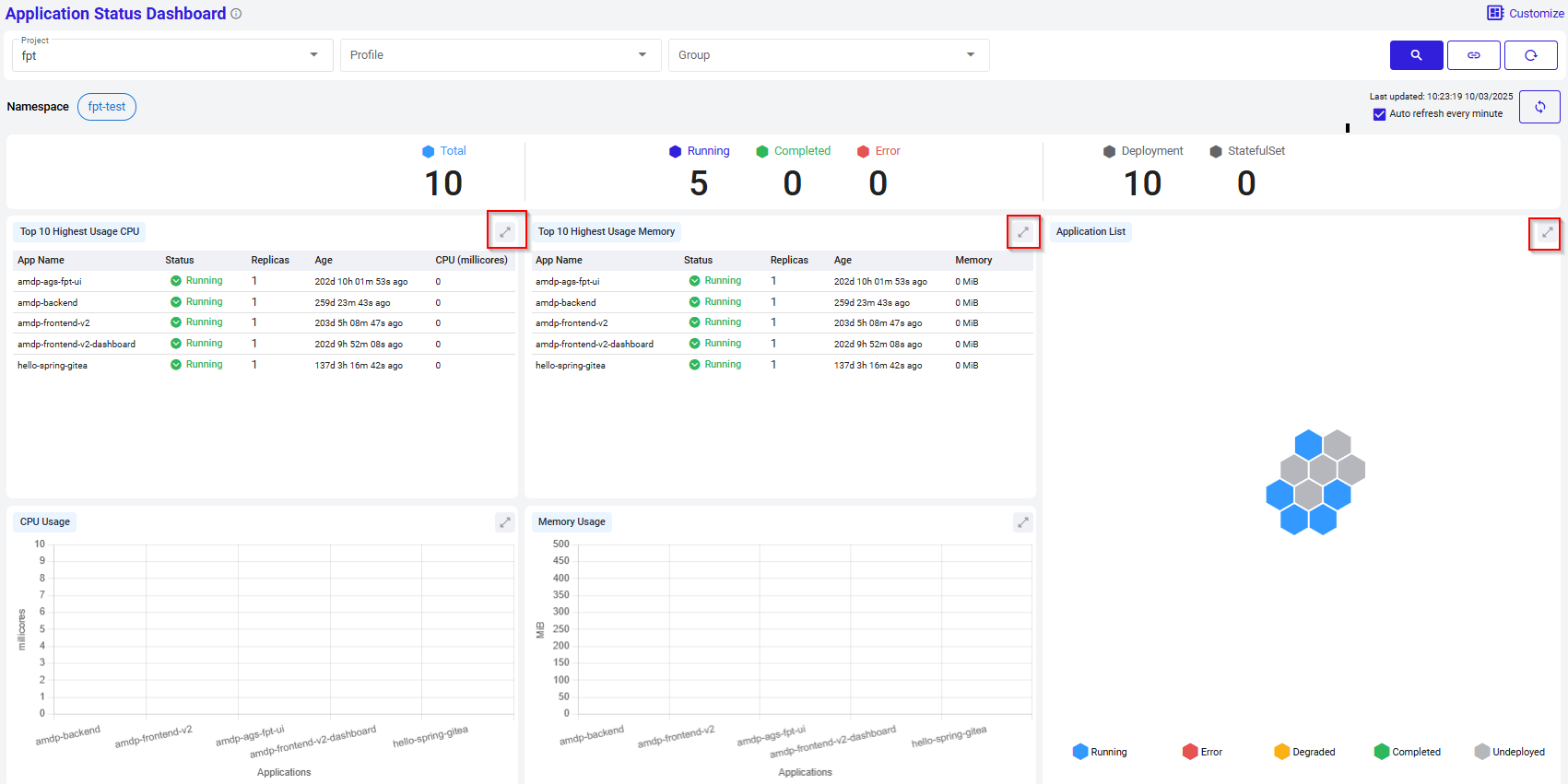
Task: Open the Project dropdown showing fpt
Action: tap(172, 55)
